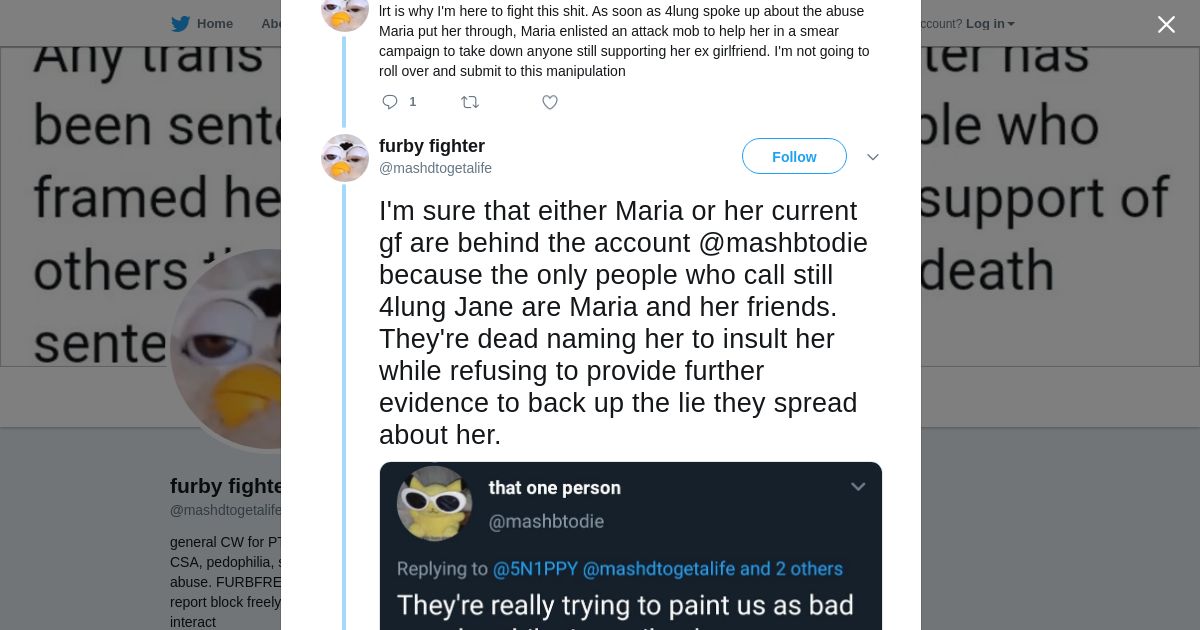This screenshot has height=630, width=1200.
Task: Click furby fighter's avatar beside the Follow button
Action: (345, 158)
